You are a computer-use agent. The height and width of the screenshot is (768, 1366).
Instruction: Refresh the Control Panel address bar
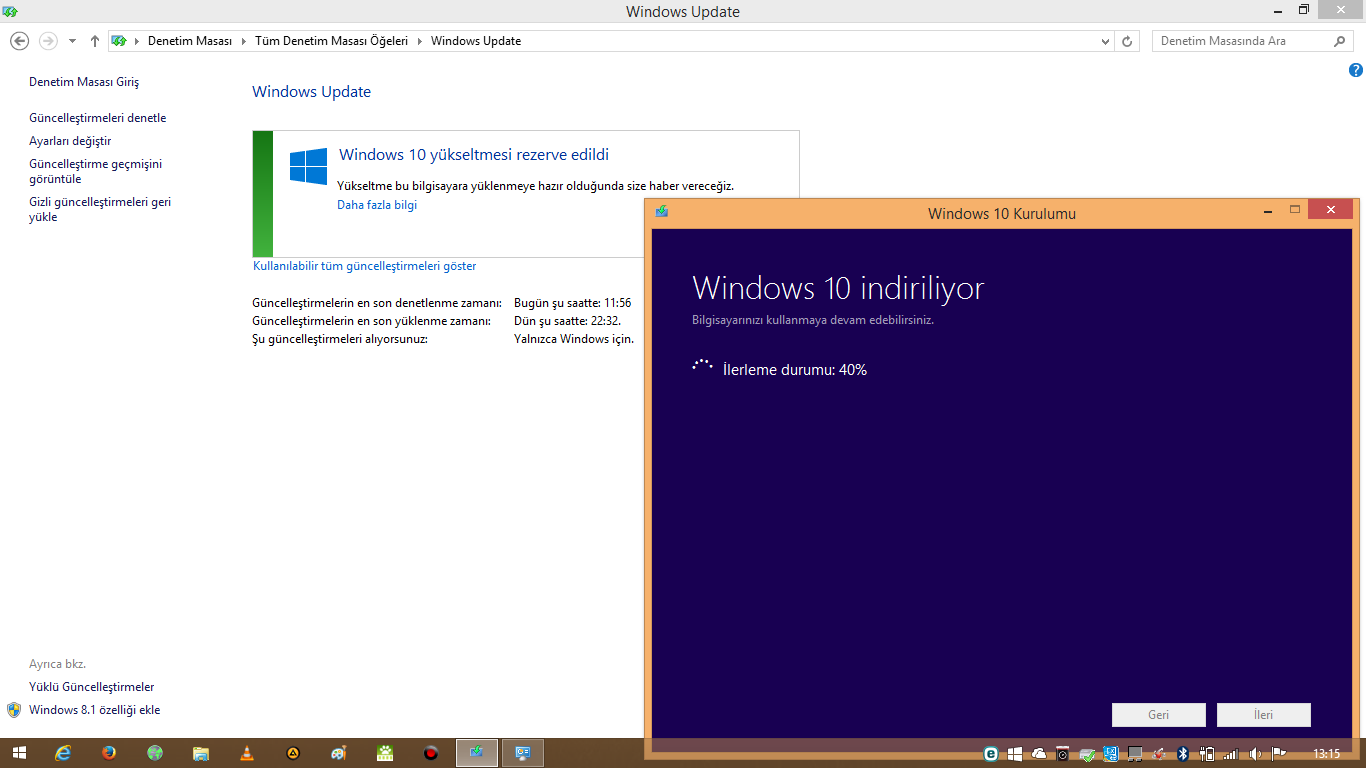coord(1127,41)
